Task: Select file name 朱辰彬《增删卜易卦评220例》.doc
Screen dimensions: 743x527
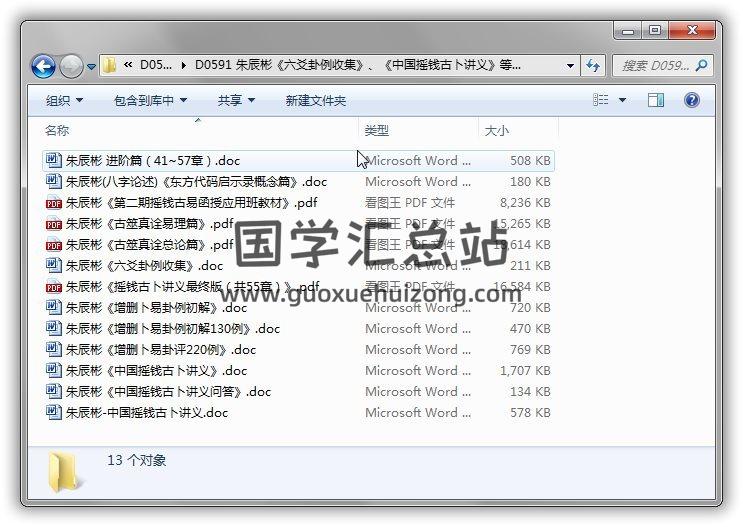Action: (161, 350)
